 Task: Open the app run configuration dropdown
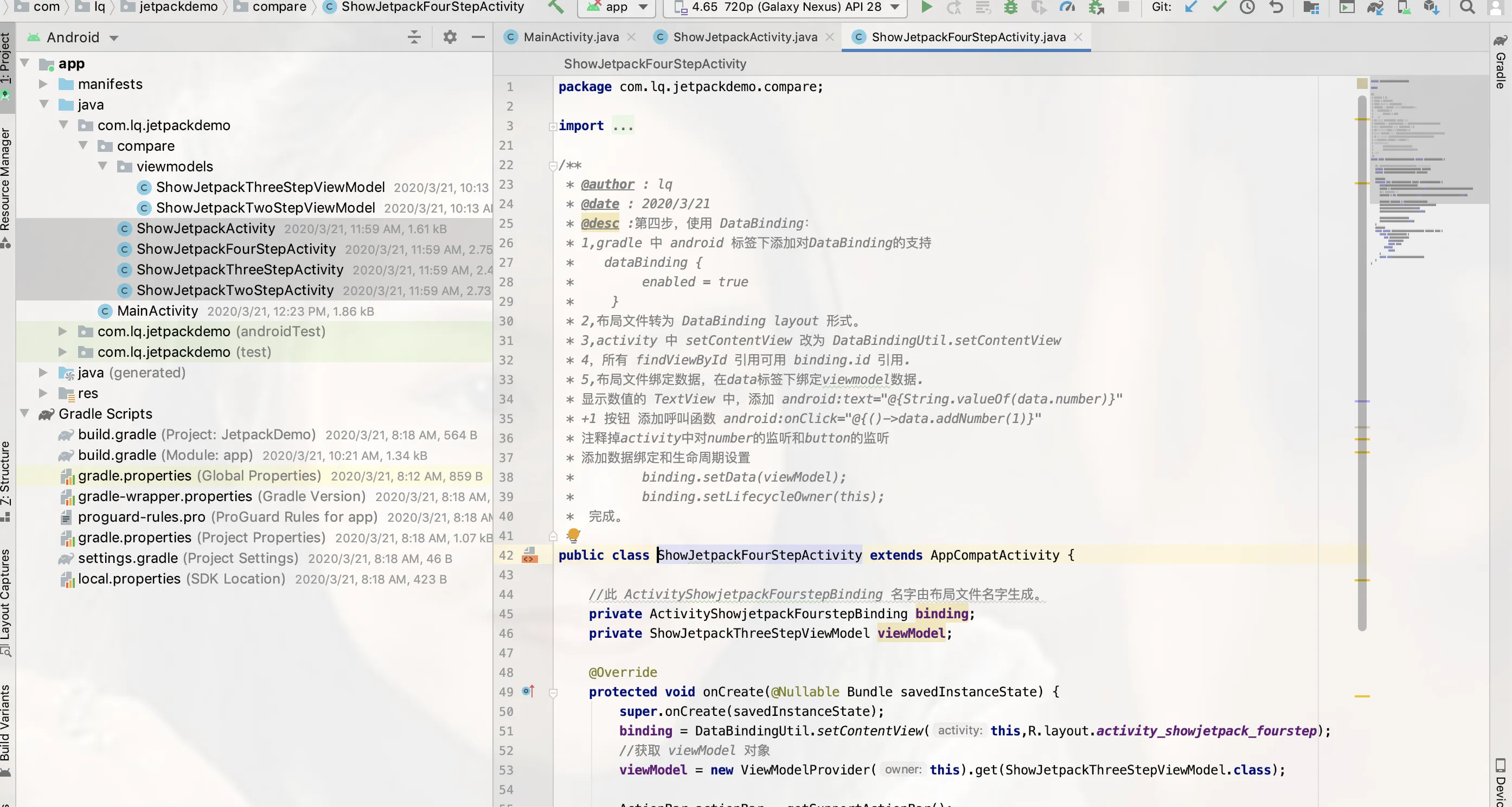(x=616, y=7)
